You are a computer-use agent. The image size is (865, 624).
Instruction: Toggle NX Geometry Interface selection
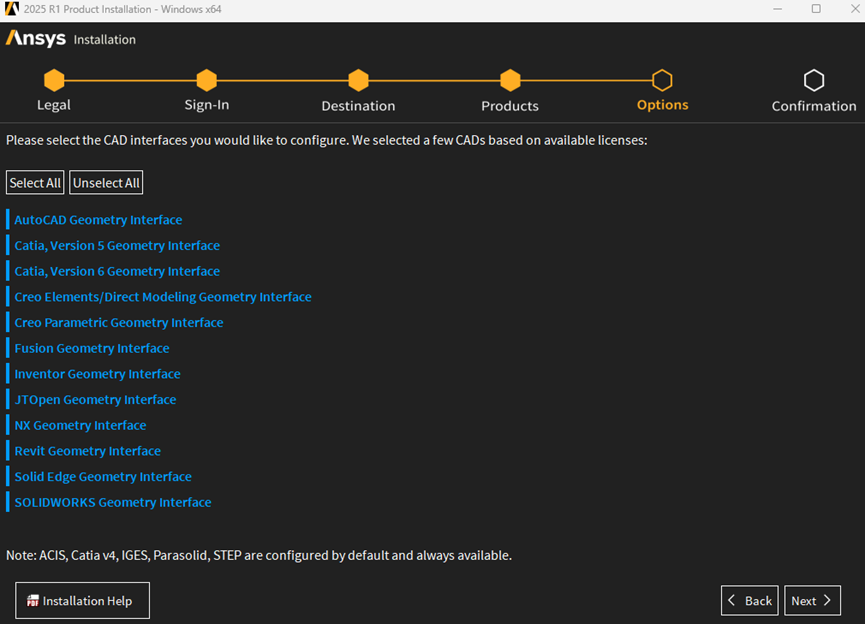pyautogui.click(x=80, y=425)
